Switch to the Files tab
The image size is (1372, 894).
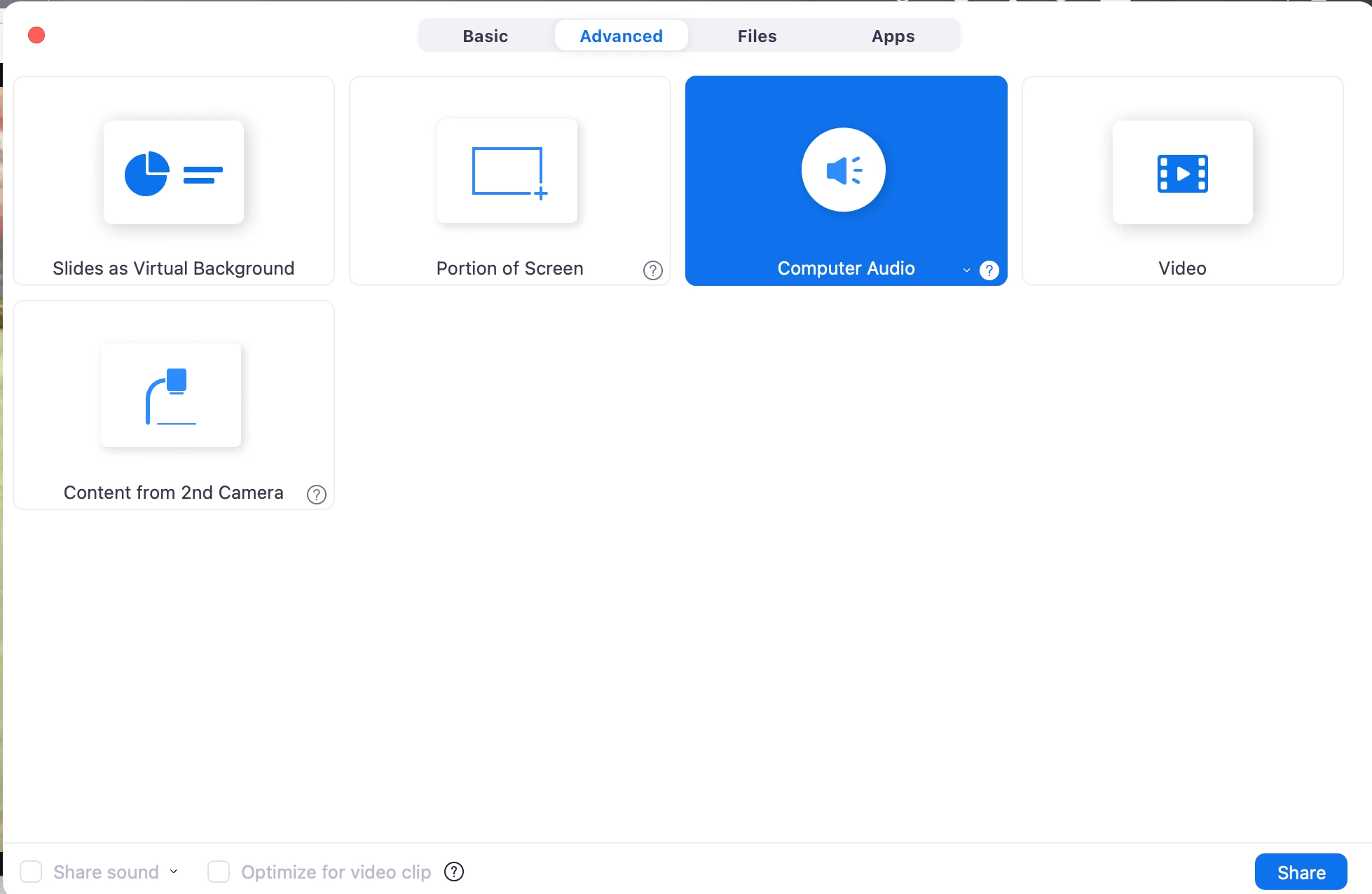pos(757,36)
